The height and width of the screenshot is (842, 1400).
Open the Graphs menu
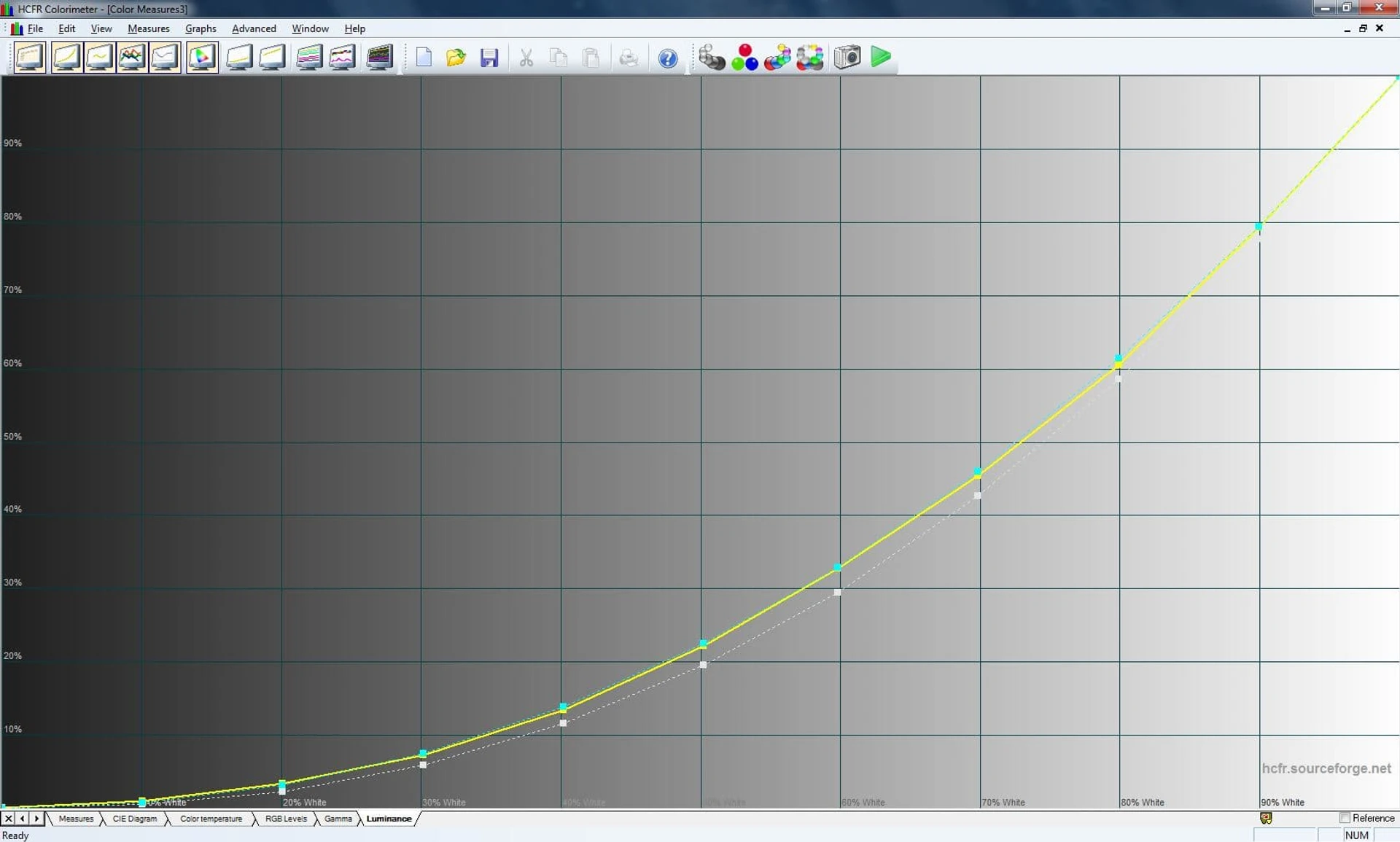pyautogui.click(x=201, y=28)
